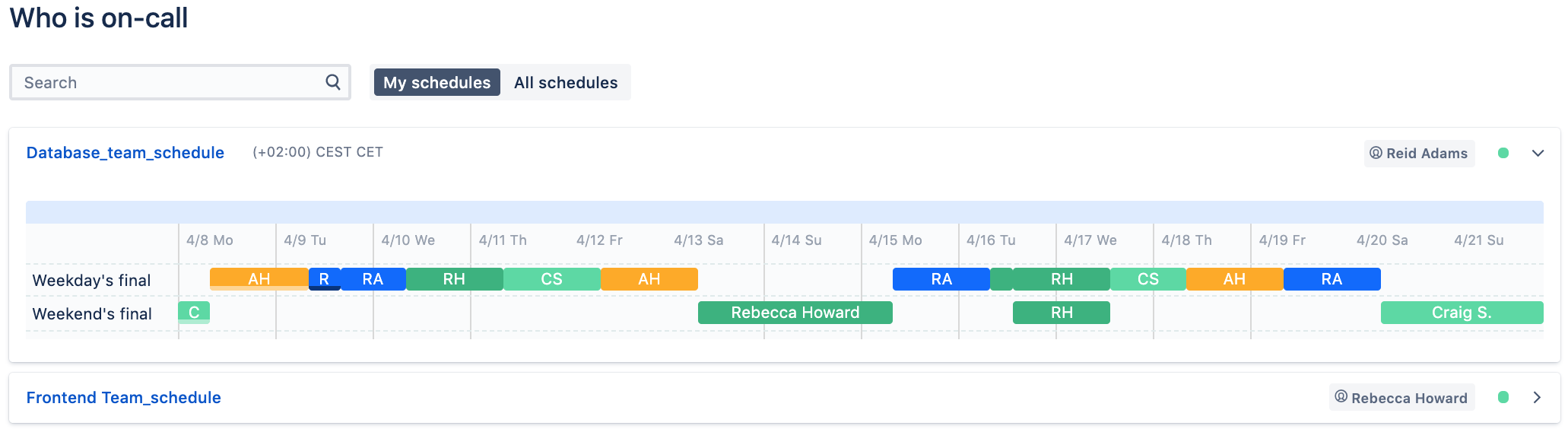The width and height of the screenshot is (1568, 429).
Task: Click the RH block in Weekend's final row
Action: 1061,313
